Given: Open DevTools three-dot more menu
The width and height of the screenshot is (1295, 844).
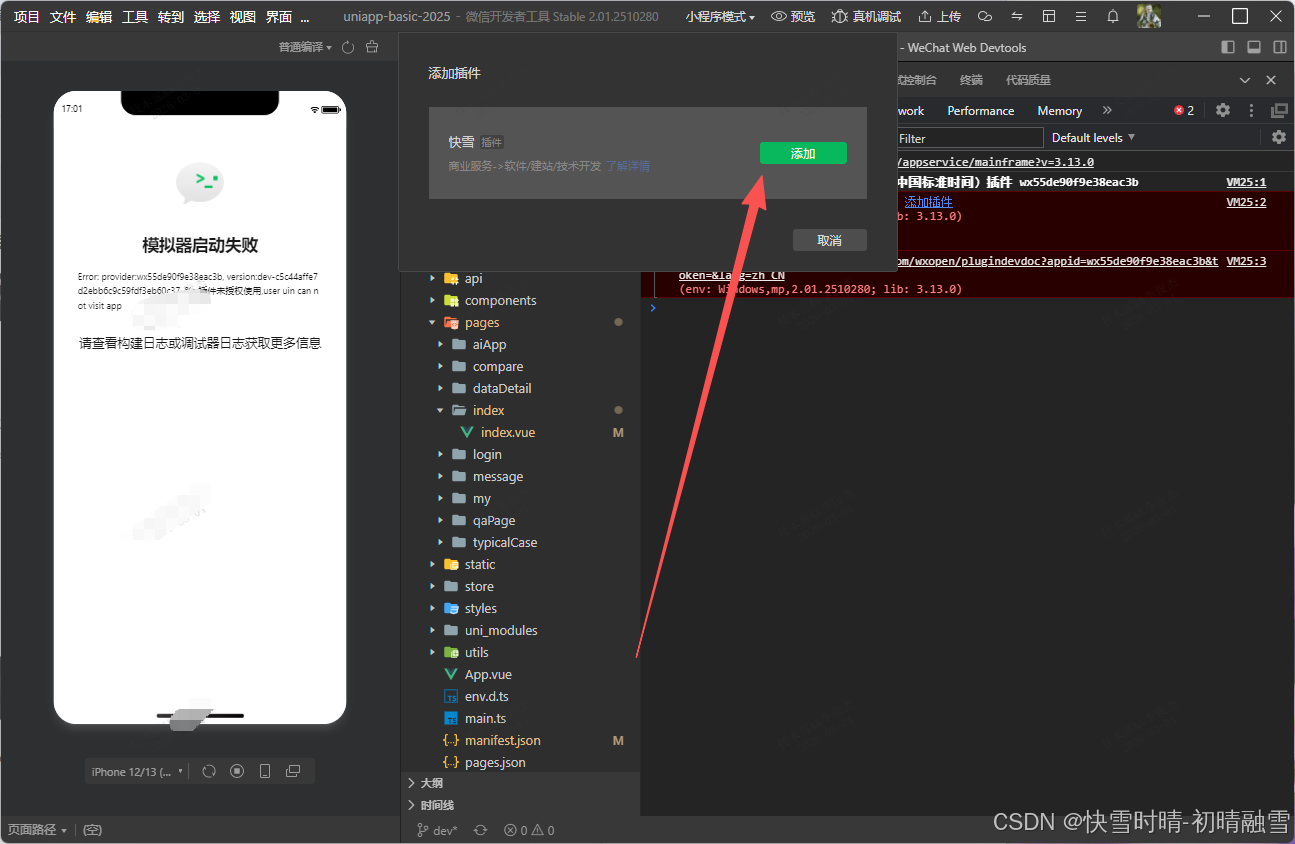Looking at the screenshot, I should [1251, 111].
